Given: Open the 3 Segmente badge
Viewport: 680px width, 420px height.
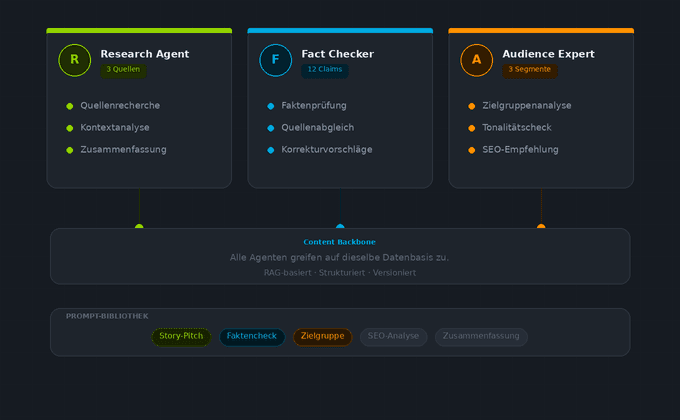Looking at the screenshot, I should (530, 70).
